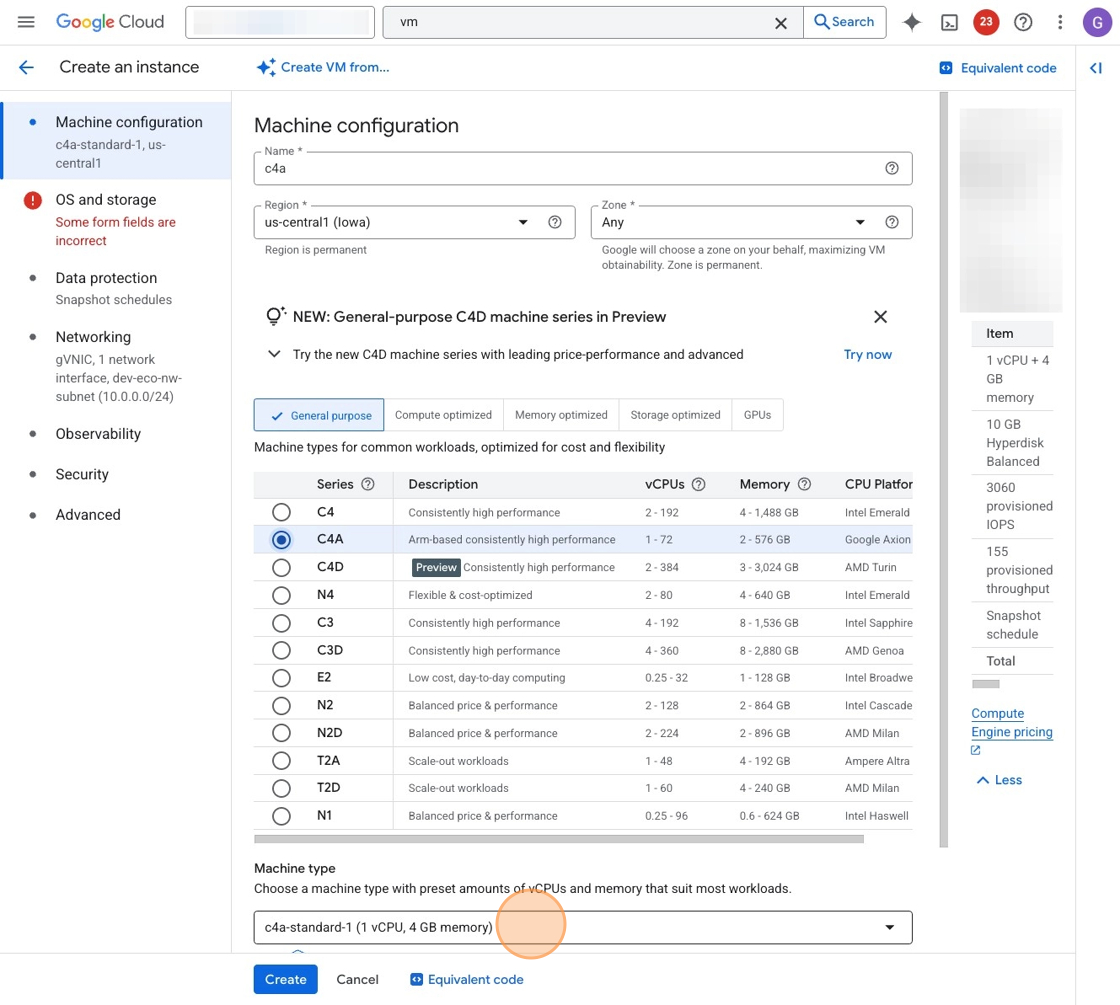This screenshot has height=1005, width=1120.
Task: Open the Machine type dropdown c4a-standard-1
Action: pos(583,927)
